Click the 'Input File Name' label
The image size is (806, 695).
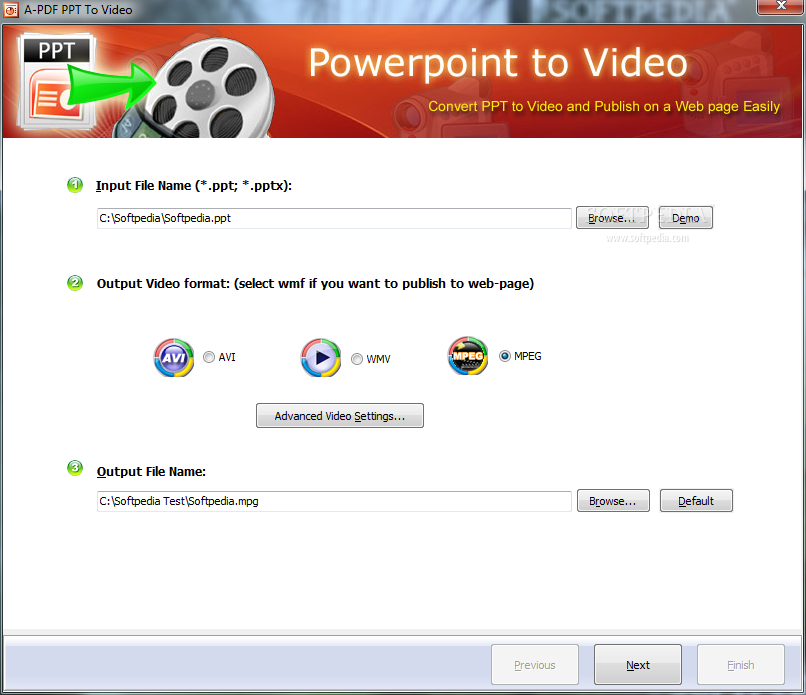194,186
